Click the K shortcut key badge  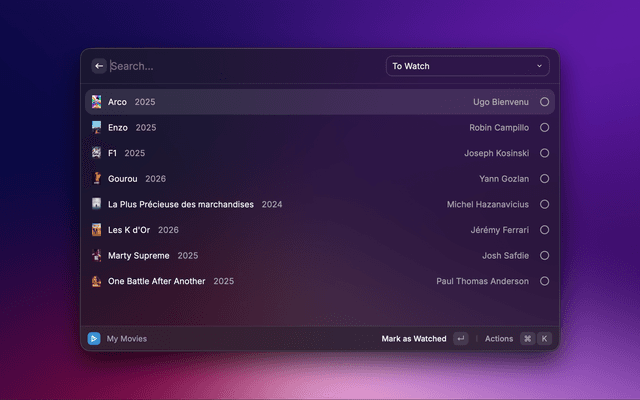[545, 339]
